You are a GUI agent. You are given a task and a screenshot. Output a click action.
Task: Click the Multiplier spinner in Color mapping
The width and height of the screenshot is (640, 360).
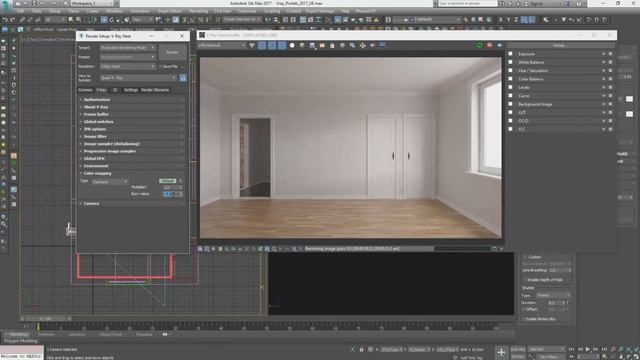click(x=180, y=187)
